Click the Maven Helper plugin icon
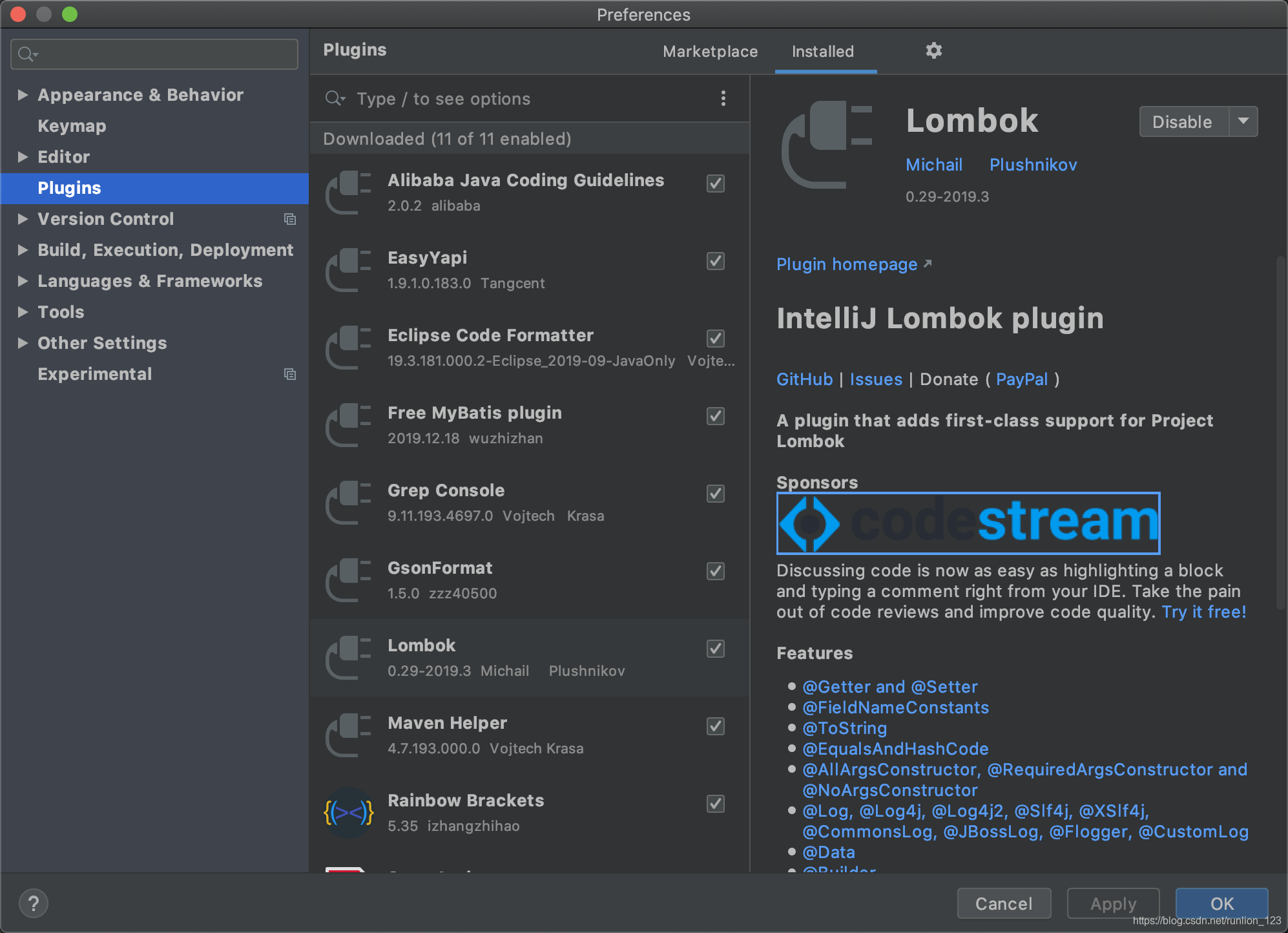The image size is (1288, 933). pos(349,735)
